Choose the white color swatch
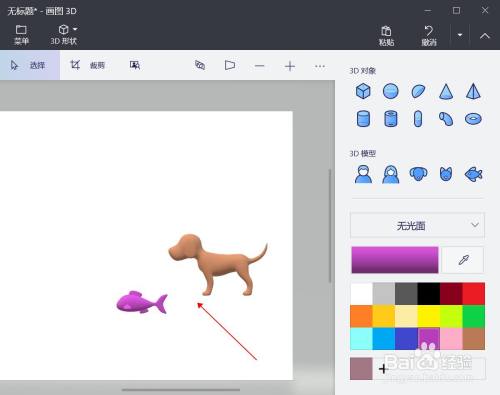Screen dimensions: 500x395 [x=361, y=294]
